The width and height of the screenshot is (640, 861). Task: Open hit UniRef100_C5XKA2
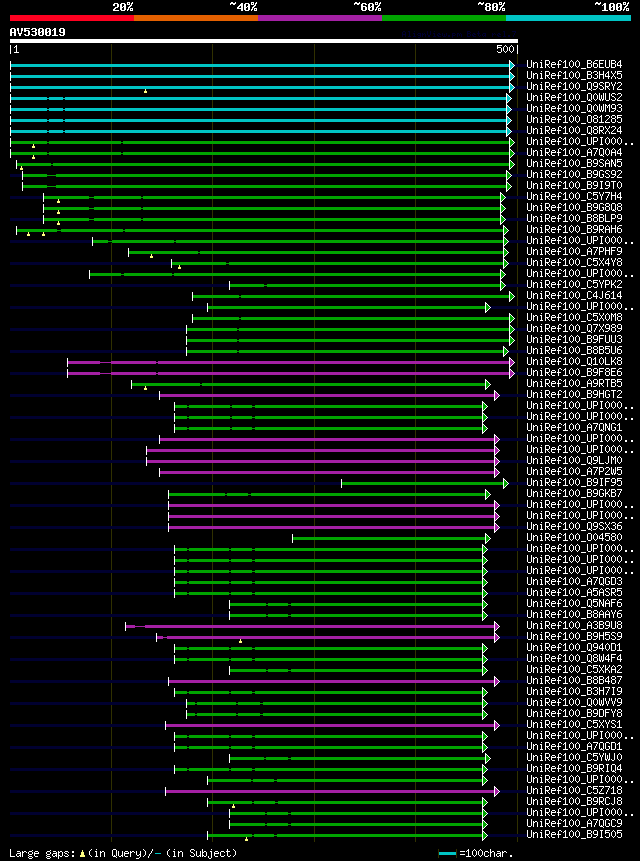pos(574,669)
